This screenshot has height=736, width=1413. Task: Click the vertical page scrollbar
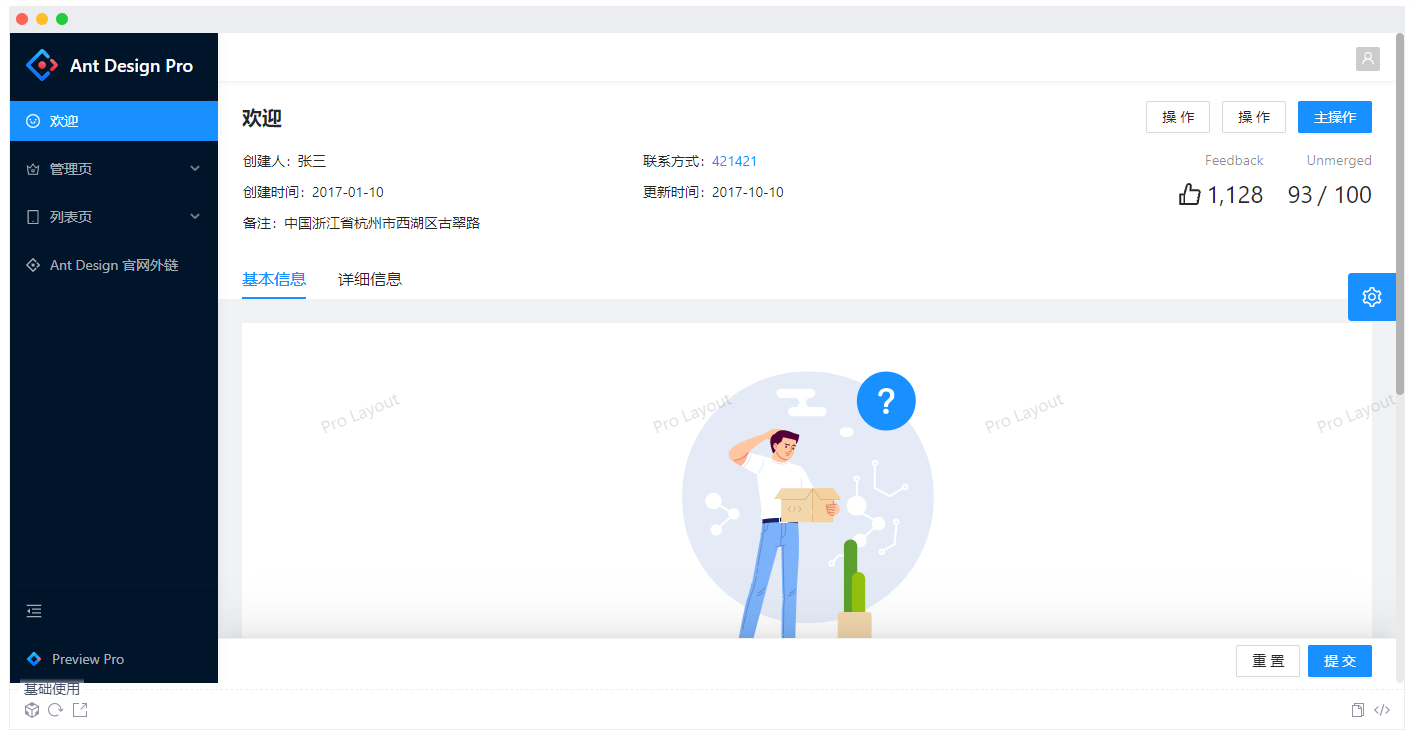(x=1400, y=215)
